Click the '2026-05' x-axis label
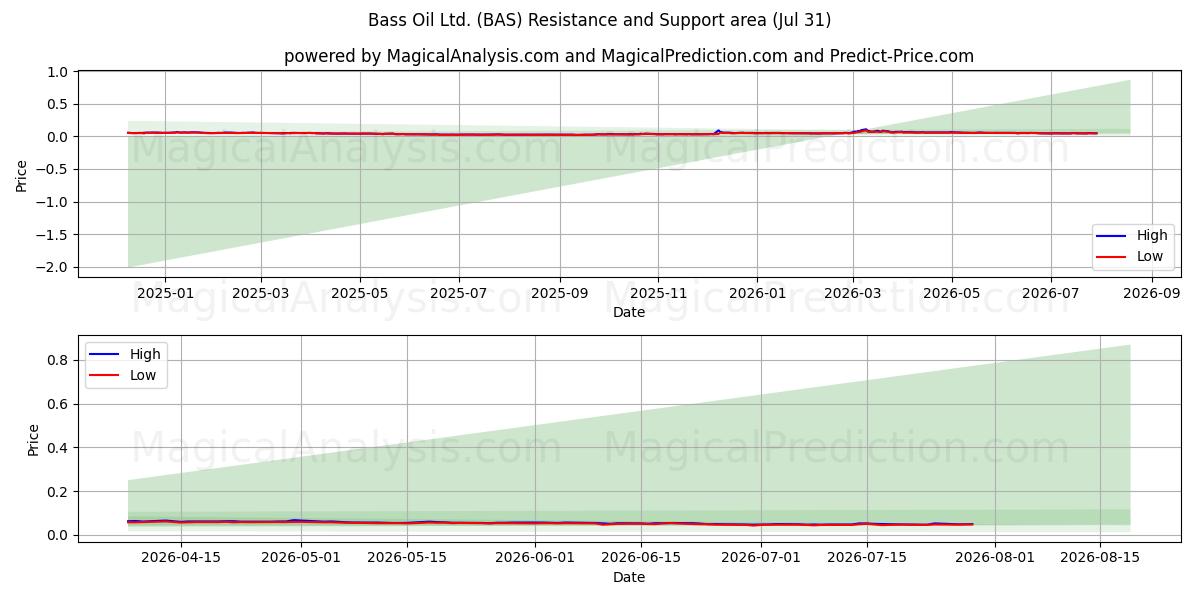The image size is (1200, 600). coord(952,294)
